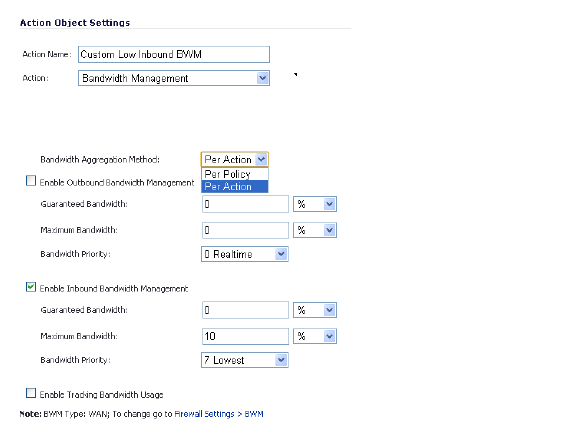Click the Action Object Settings heading
Viewport: 576px width, 440px height.
[x=75, y=23]
